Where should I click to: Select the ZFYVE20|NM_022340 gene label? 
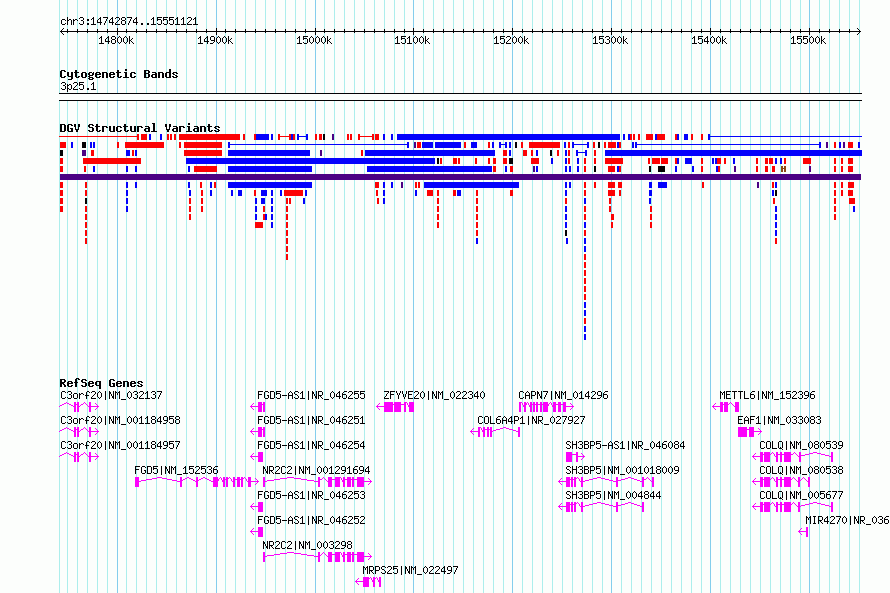point(434,395)
